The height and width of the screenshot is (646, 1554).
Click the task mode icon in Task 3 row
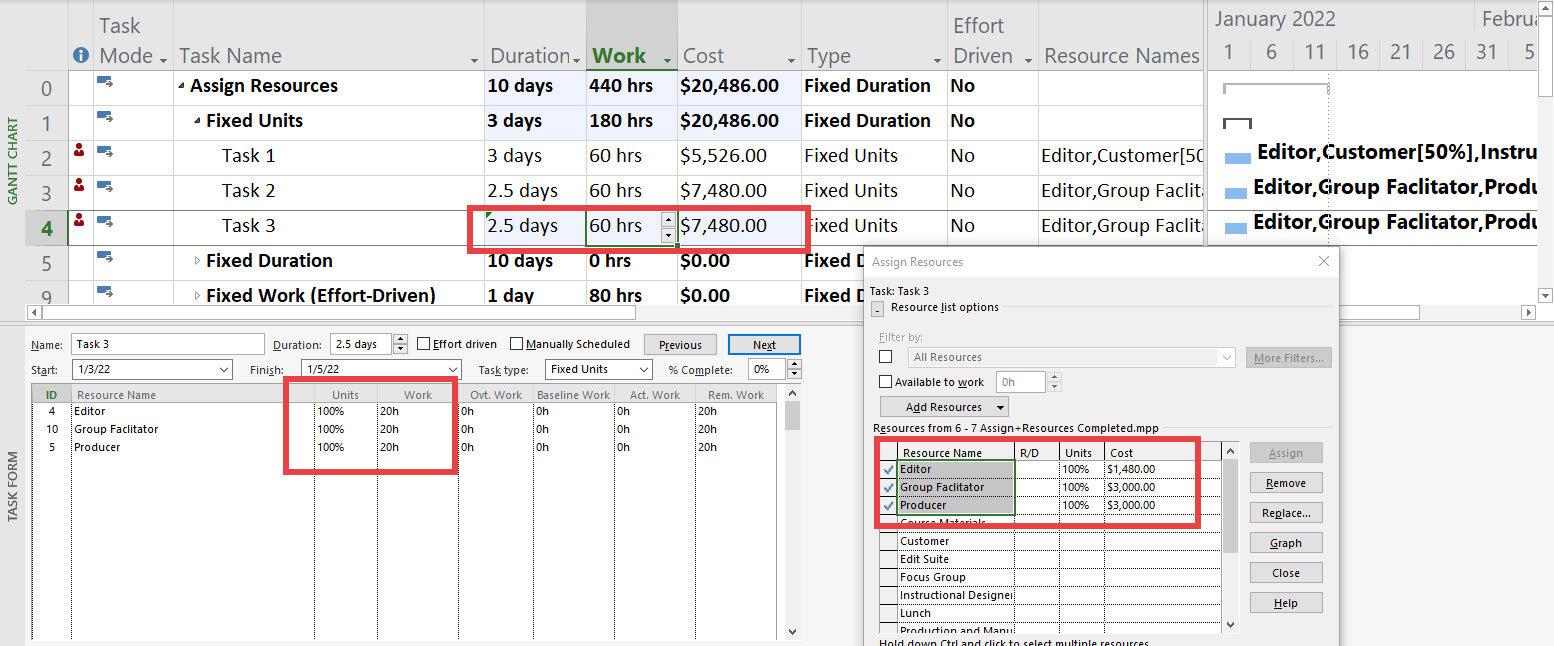[x=104, y=223]
